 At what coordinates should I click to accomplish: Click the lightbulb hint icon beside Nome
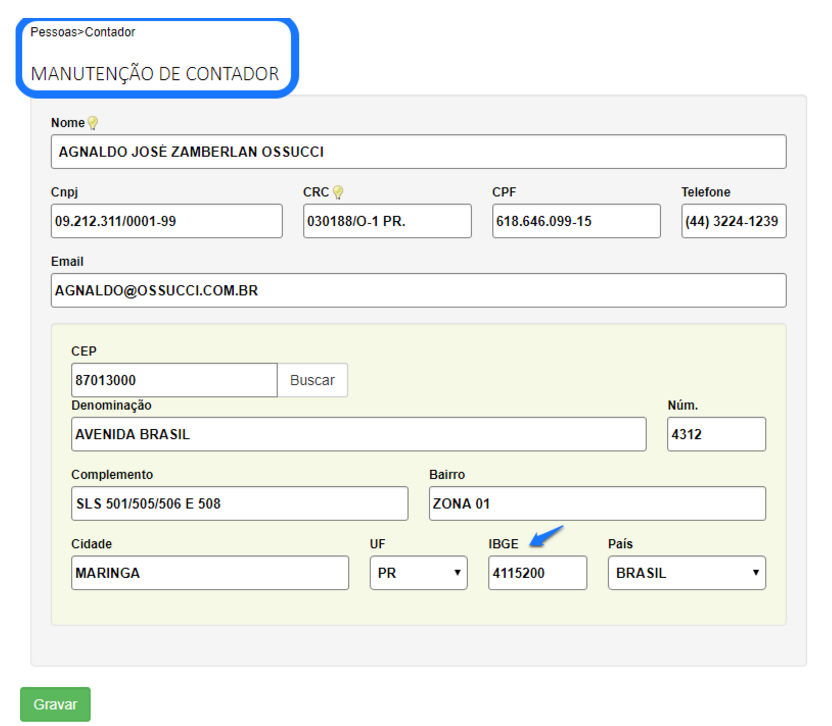click(93, 123)
